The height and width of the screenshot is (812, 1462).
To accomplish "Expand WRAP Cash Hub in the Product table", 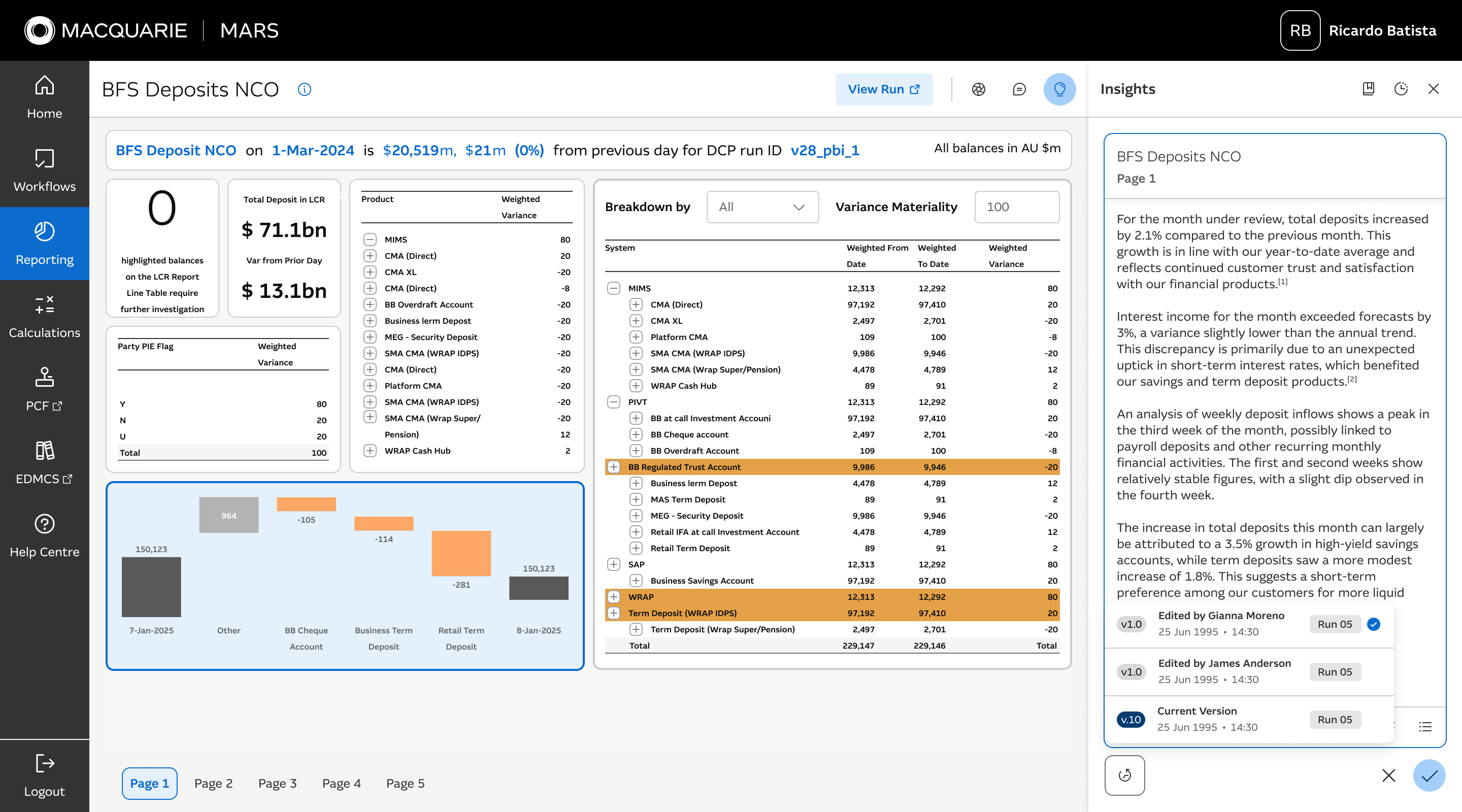I will (x=370, y=451).
